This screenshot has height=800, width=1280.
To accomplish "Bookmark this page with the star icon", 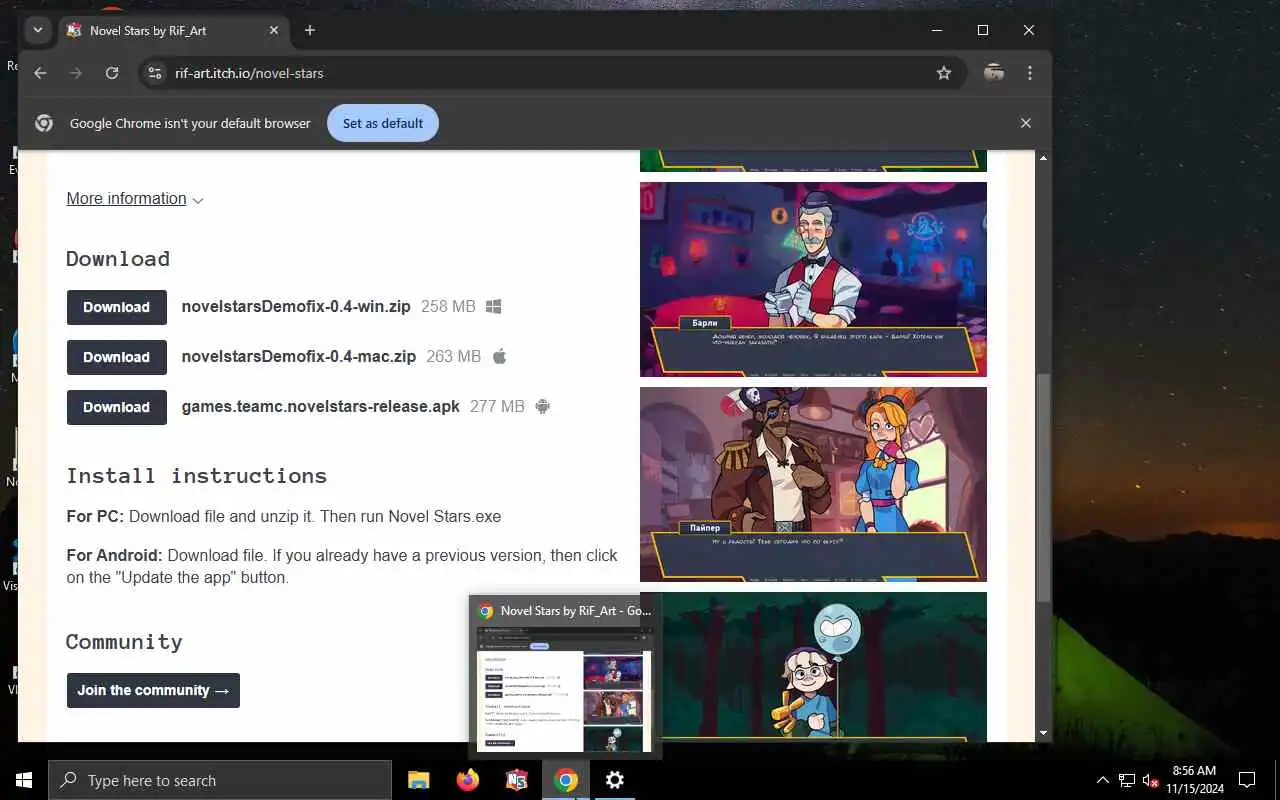I will pyautogui.click(x=943, y=73).
